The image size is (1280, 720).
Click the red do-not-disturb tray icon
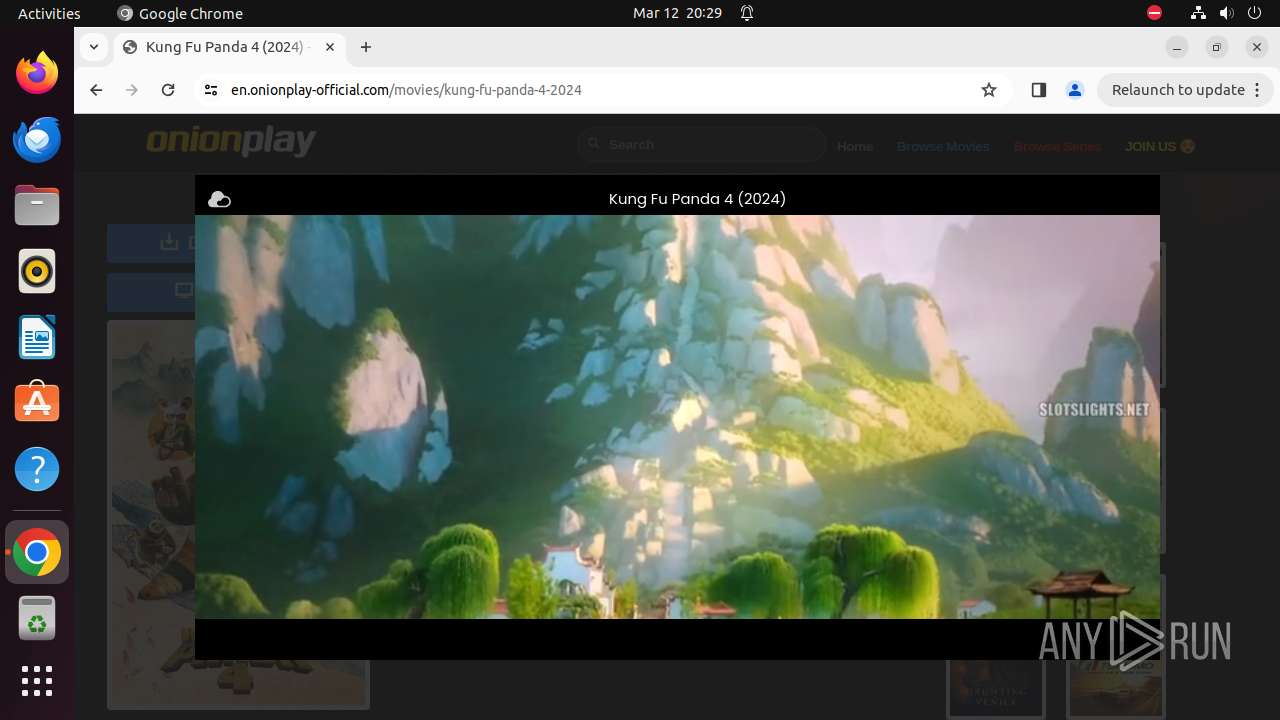tap(1155, 13)
